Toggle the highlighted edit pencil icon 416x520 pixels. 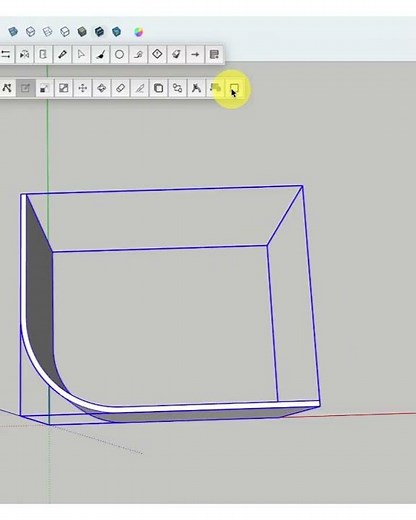pyautogui.click(x=26, y=88)
